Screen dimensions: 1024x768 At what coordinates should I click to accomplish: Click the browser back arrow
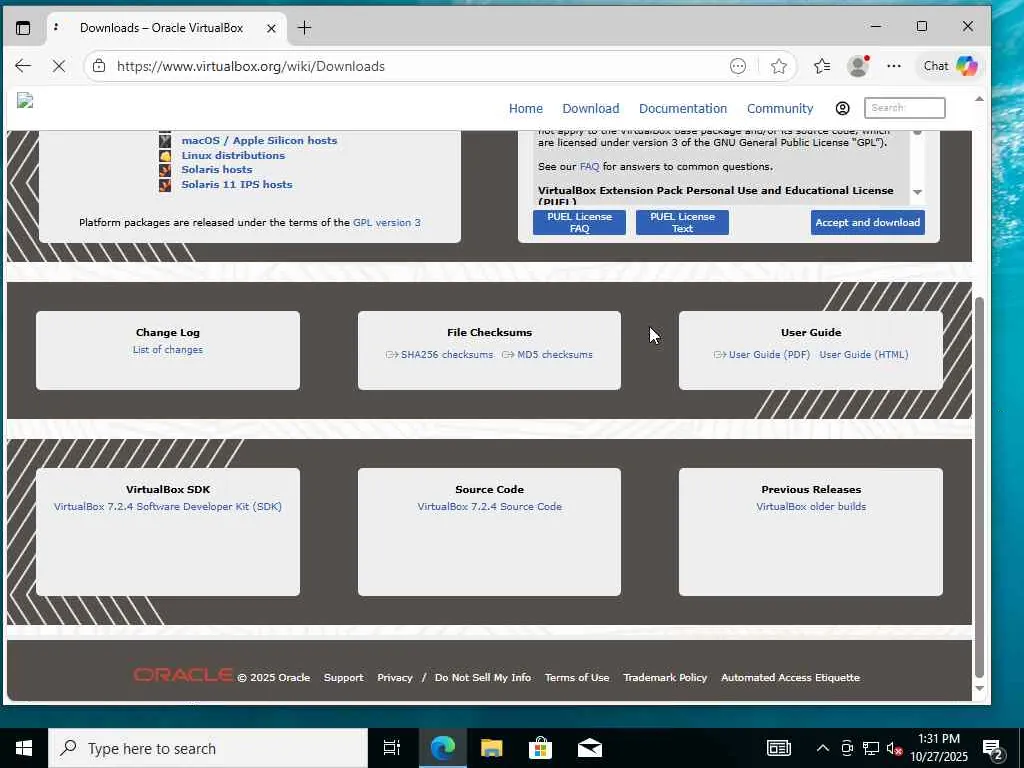pos(23,66)
